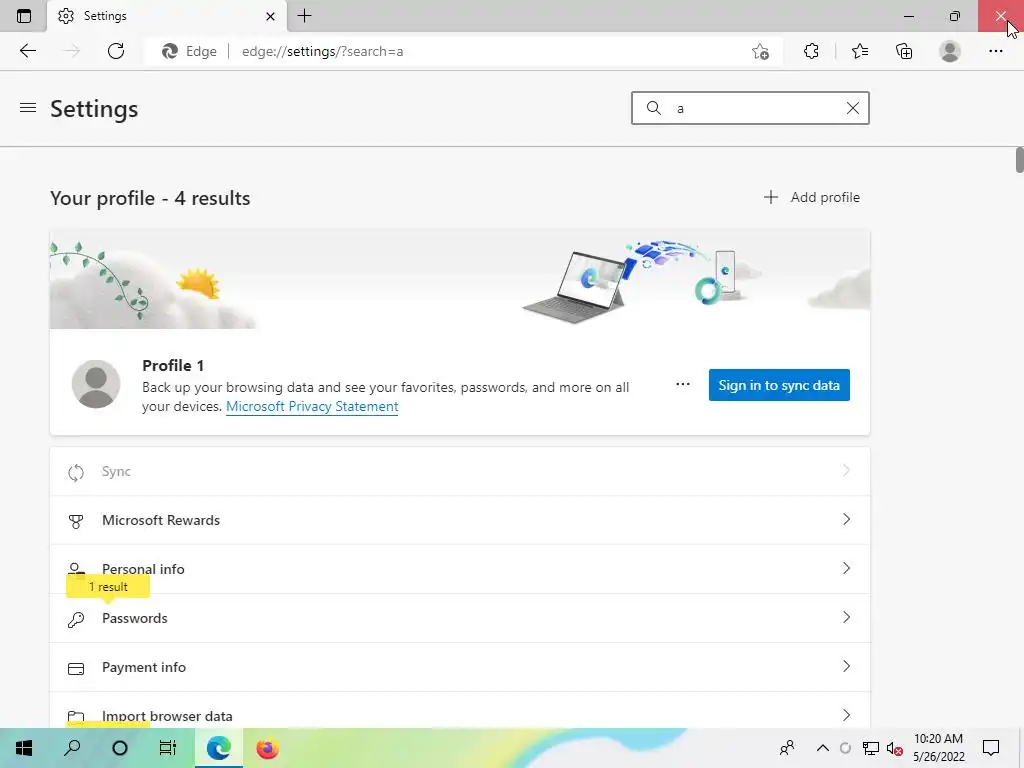Open the Microsoft Rewards row

tap(460, 520)
